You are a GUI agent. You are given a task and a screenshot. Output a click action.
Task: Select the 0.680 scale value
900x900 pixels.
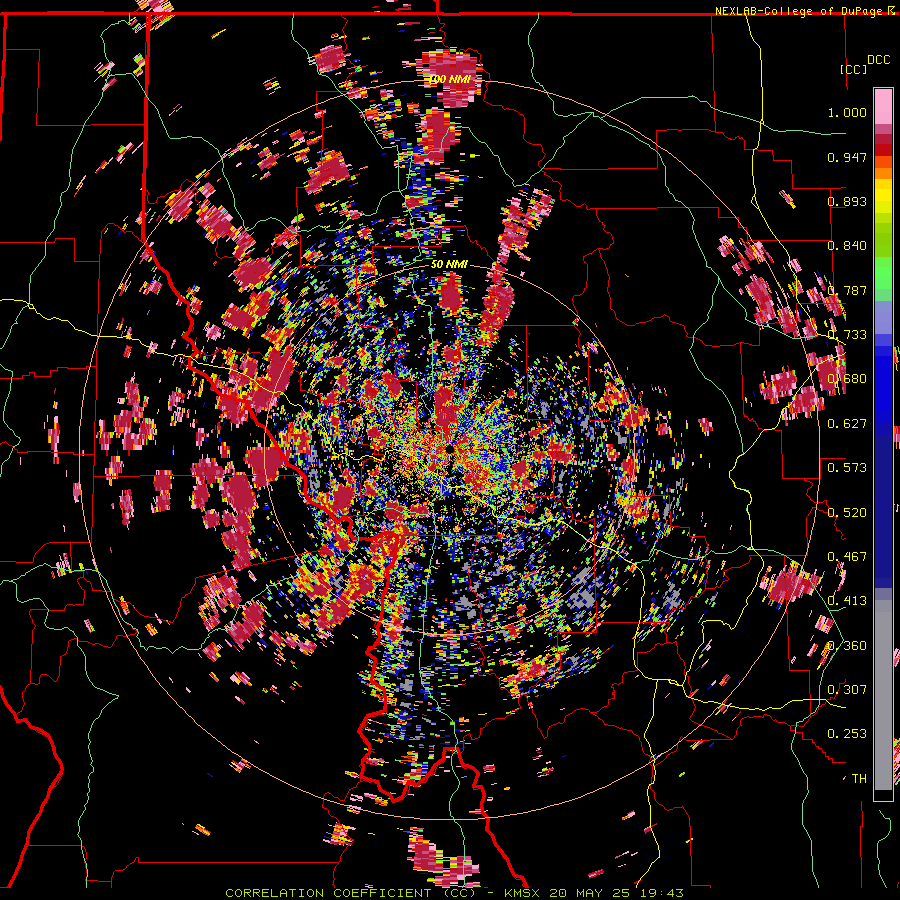tap(847, 379)
